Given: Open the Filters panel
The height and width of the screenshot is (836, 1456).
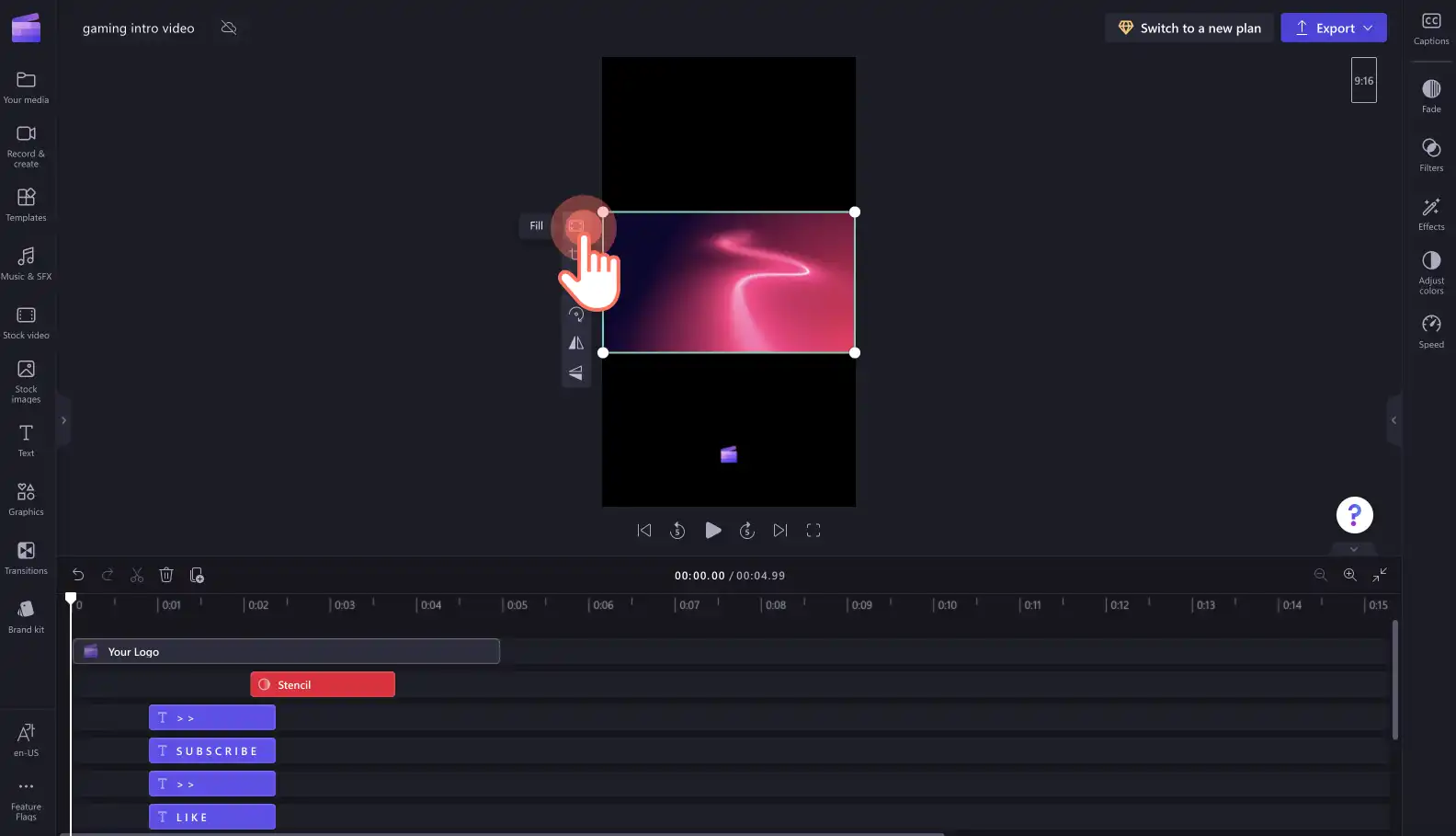Looking at the screenshot, I should tap(1431, 155).
